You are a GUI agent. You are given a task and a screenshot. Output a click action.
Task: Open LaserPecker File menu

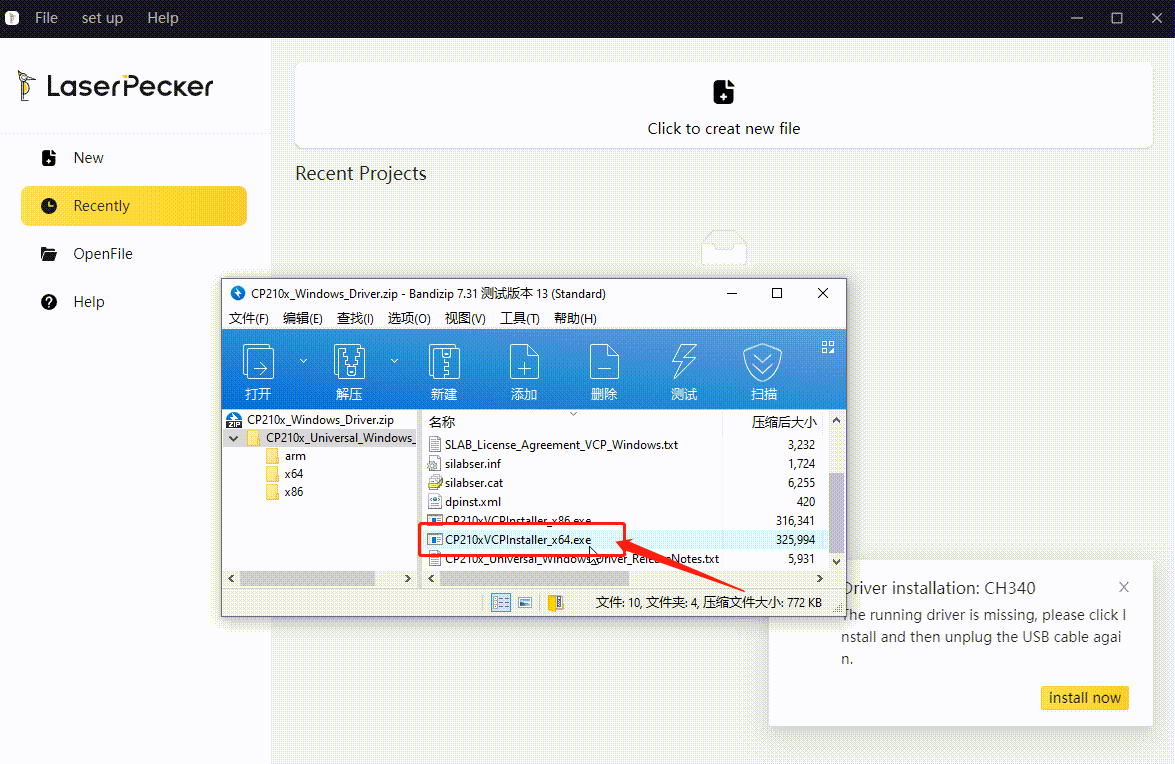pyautogui.click(x=46, y=18)
